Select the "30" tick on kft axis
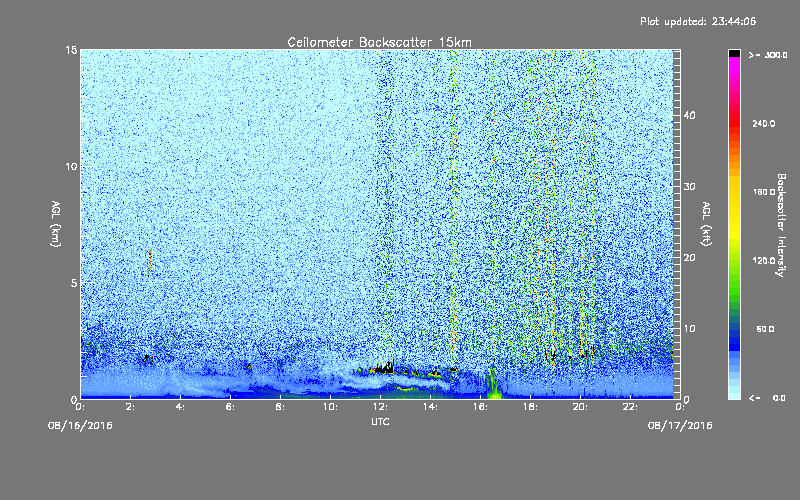Viewport: 800px width, 500px height. [x=689, y=187]
